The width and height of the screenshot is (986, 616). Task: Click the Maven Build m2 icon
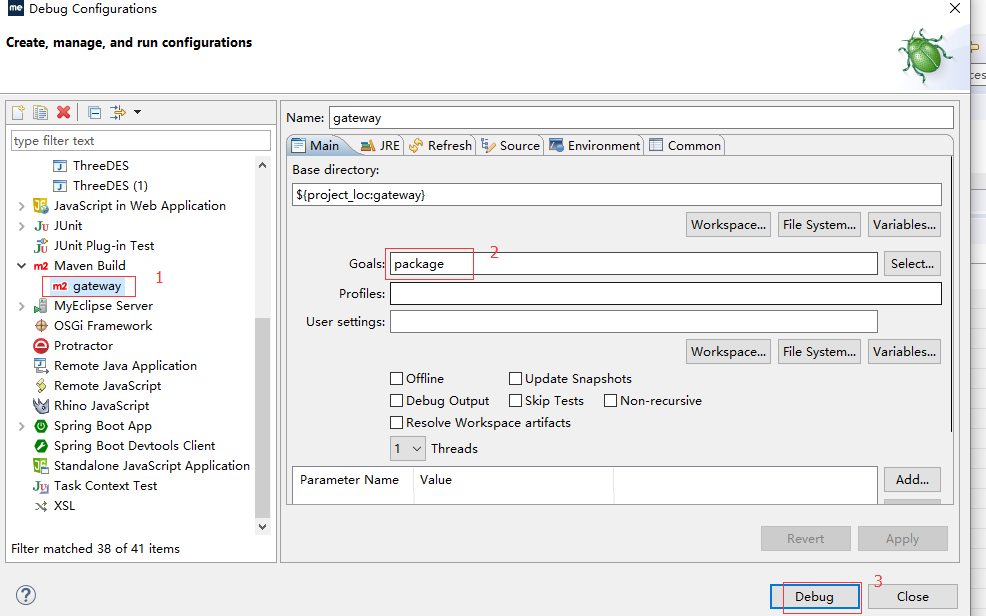point(41,266)
